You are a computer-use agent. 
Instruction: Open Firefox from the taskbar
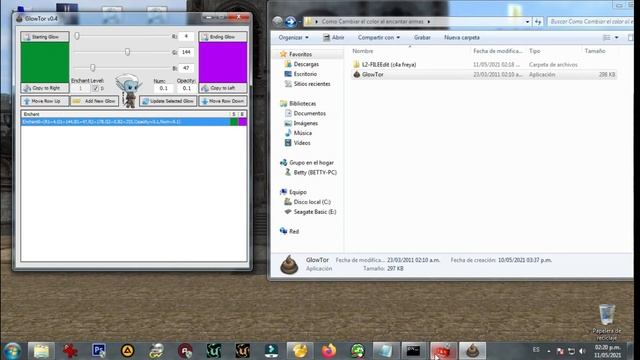tap(329, 351)
